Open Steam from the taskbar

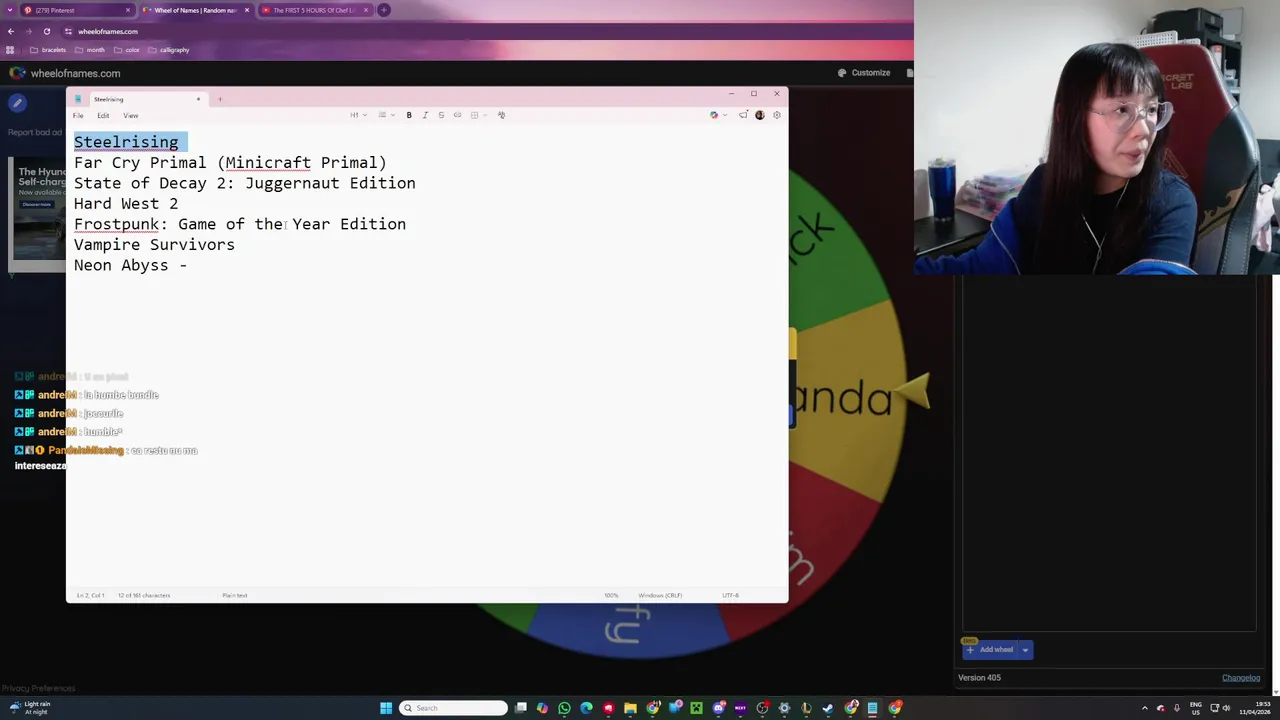coord(828,708)
